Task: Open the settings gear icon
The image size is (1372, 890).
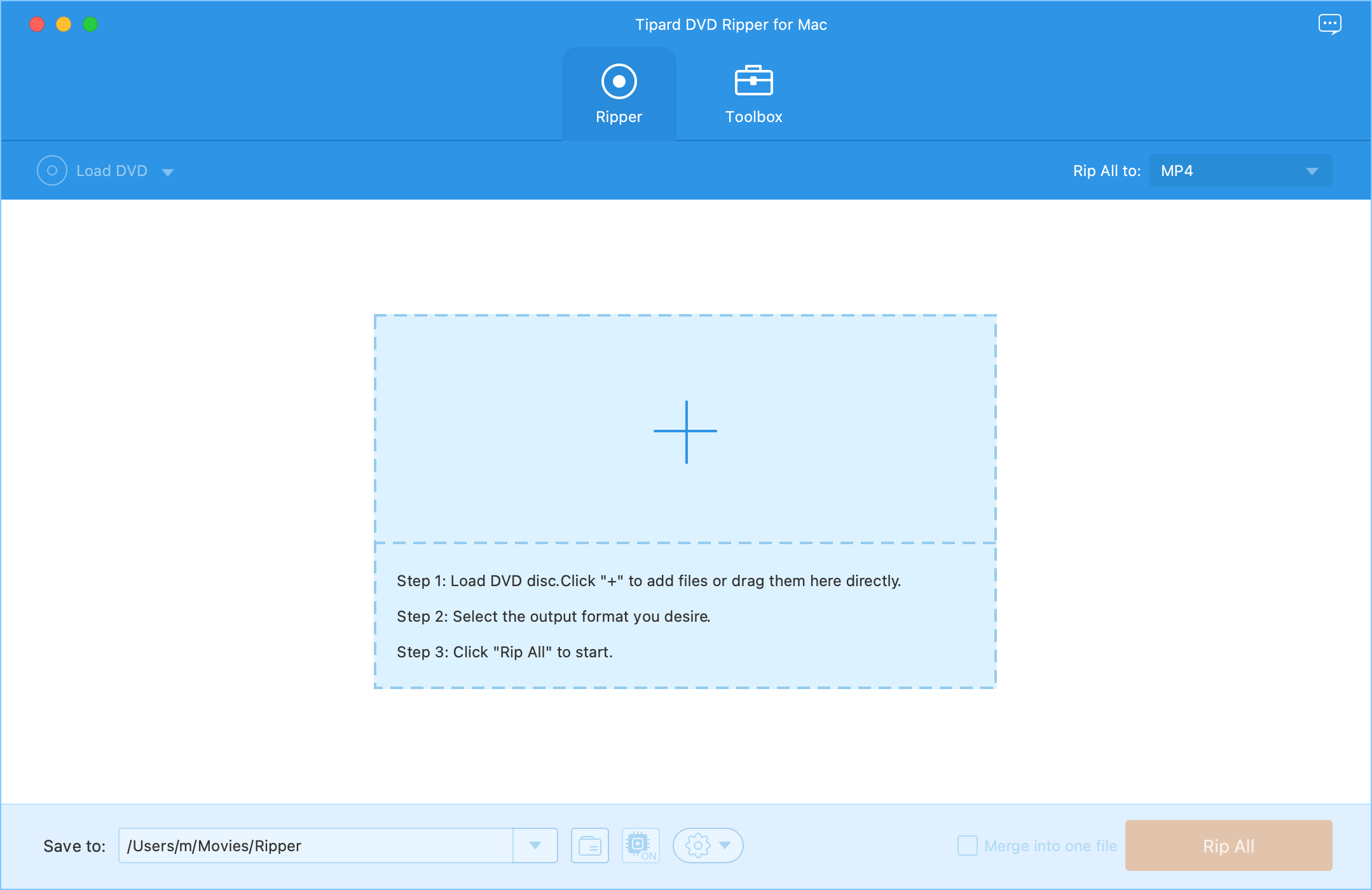Action: click(x=698, y=845)
